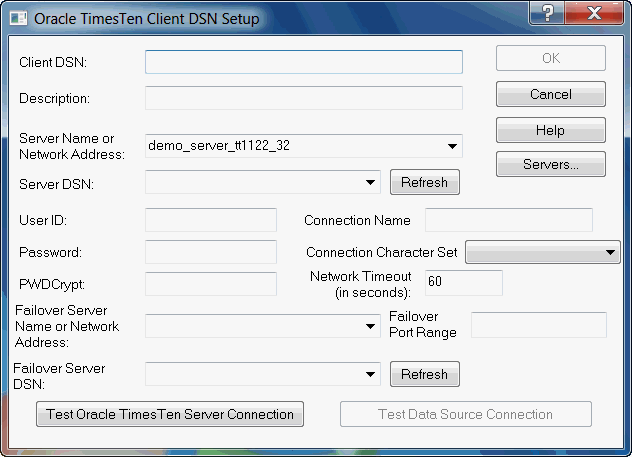Expand the Server Name or Network Address dropdown
The height and width of the screenshot is (457, 632).
[452, 146]
